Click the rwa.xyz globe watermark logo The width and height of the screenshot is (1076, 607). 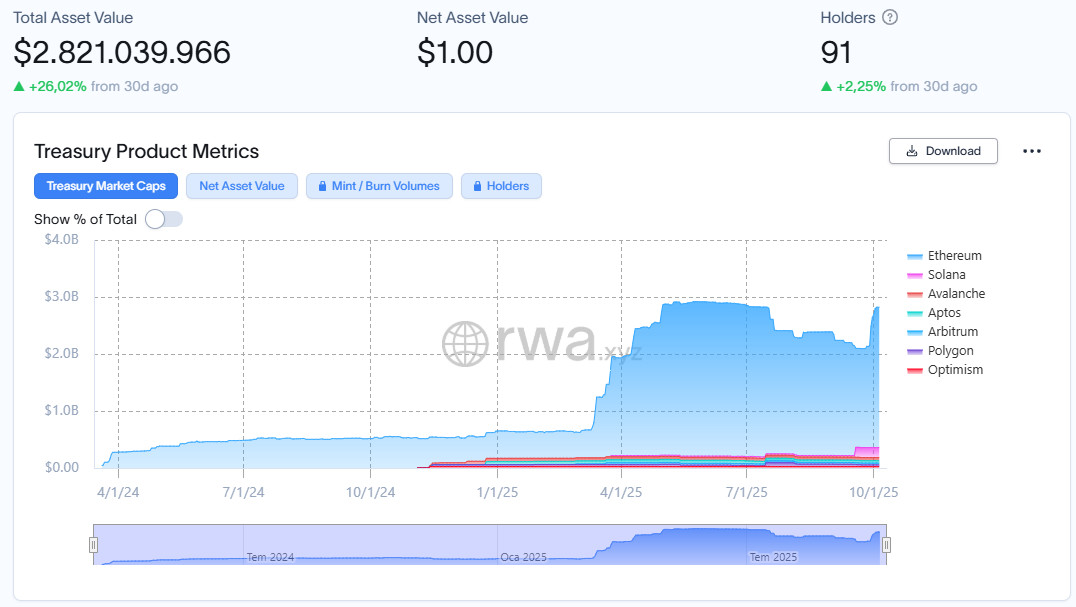464,343
